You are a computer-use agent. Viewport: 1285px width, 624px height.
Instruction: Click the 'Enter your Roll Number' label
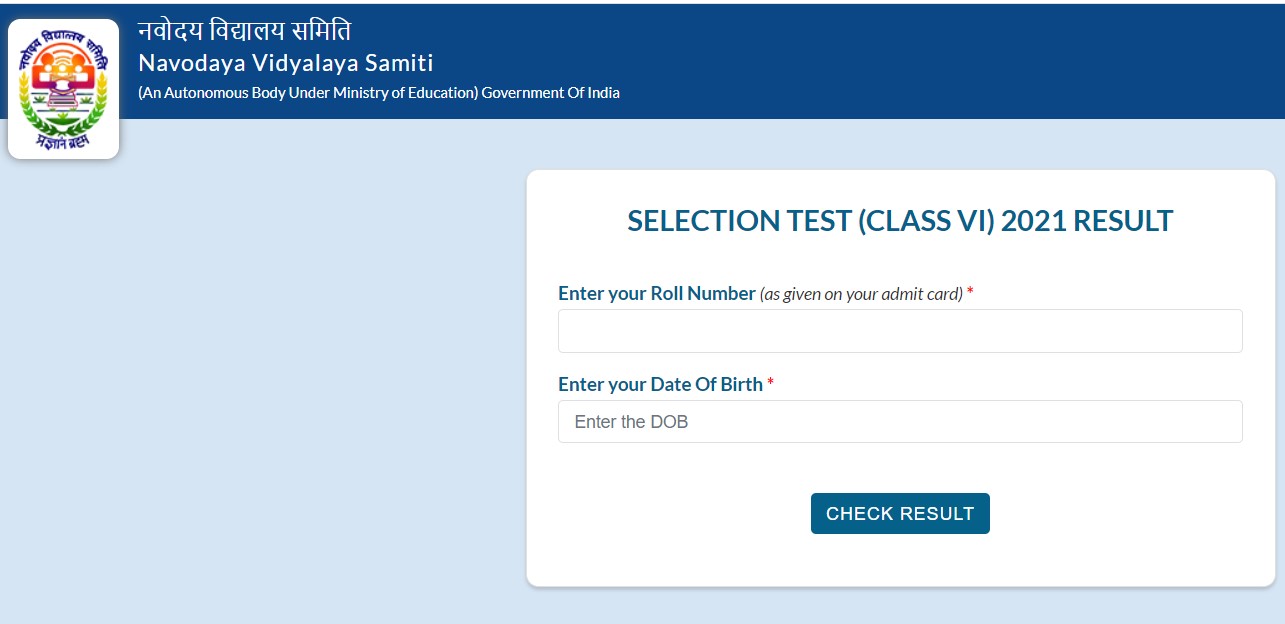(x=656, y=293)
